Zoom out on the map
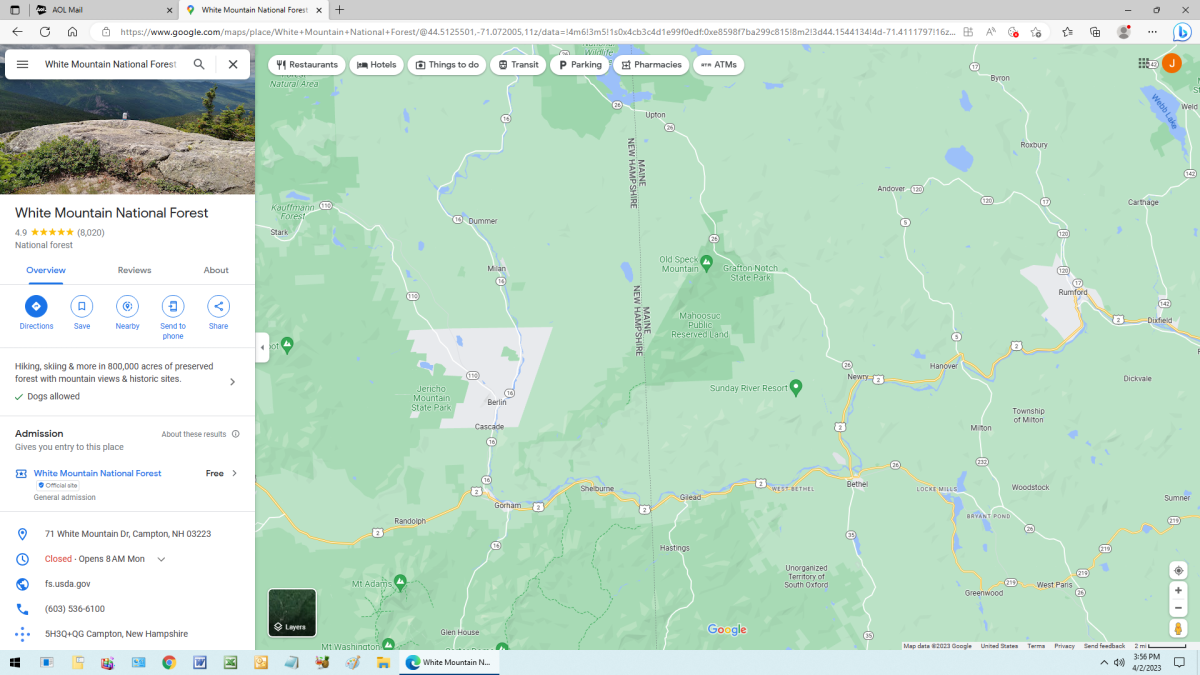The height and width of the screenshot is (675, 1200). [x=1179, y=608]
